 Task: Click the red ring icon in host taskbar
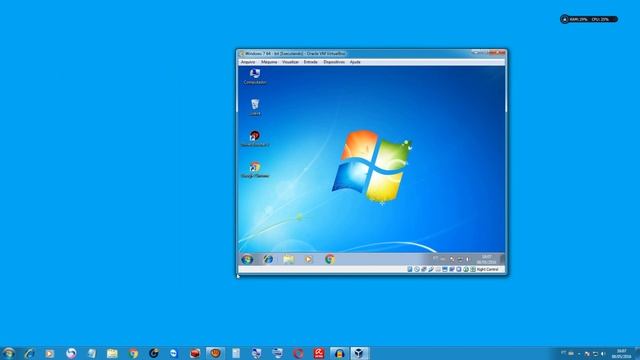tap(298, 353)
